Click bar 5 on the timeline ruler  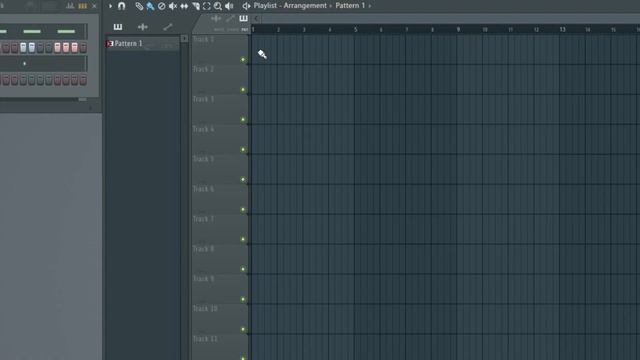[356, 29]
